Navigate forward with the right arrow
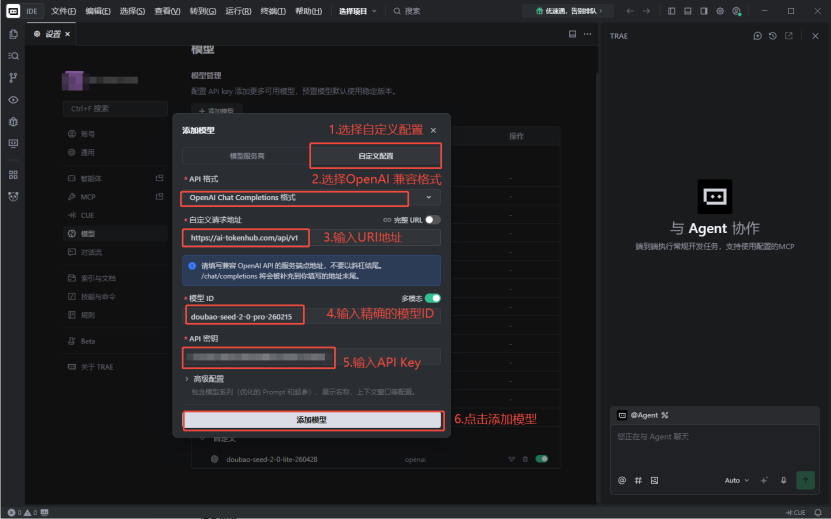The image size is (831, 519). 646,11
